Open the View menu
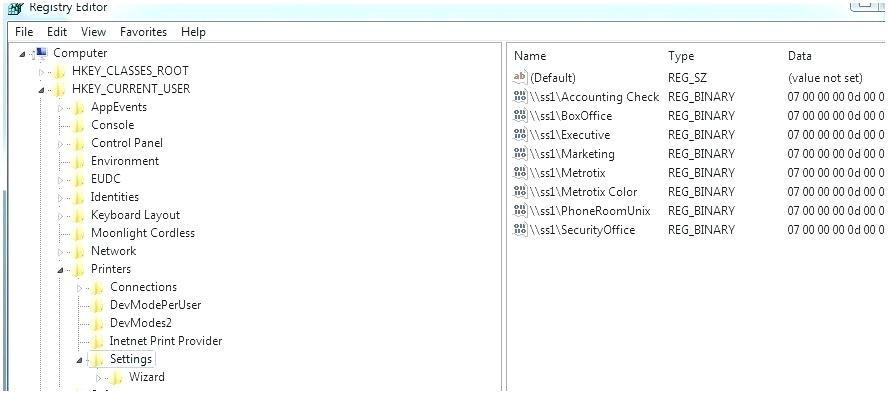 [93, 32]
